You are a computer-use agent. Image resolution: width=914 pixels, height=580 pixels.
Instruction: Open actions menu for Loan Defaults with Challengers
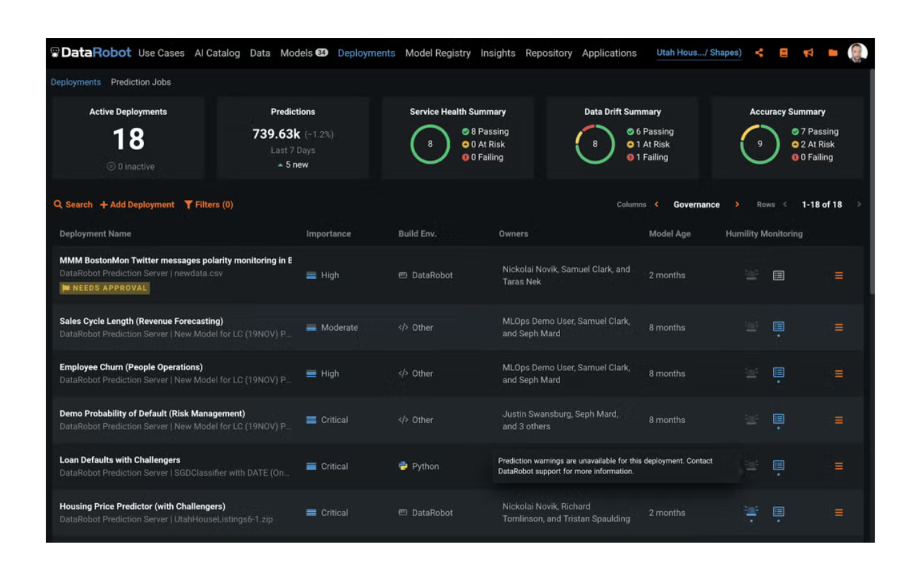coord(839,466)
